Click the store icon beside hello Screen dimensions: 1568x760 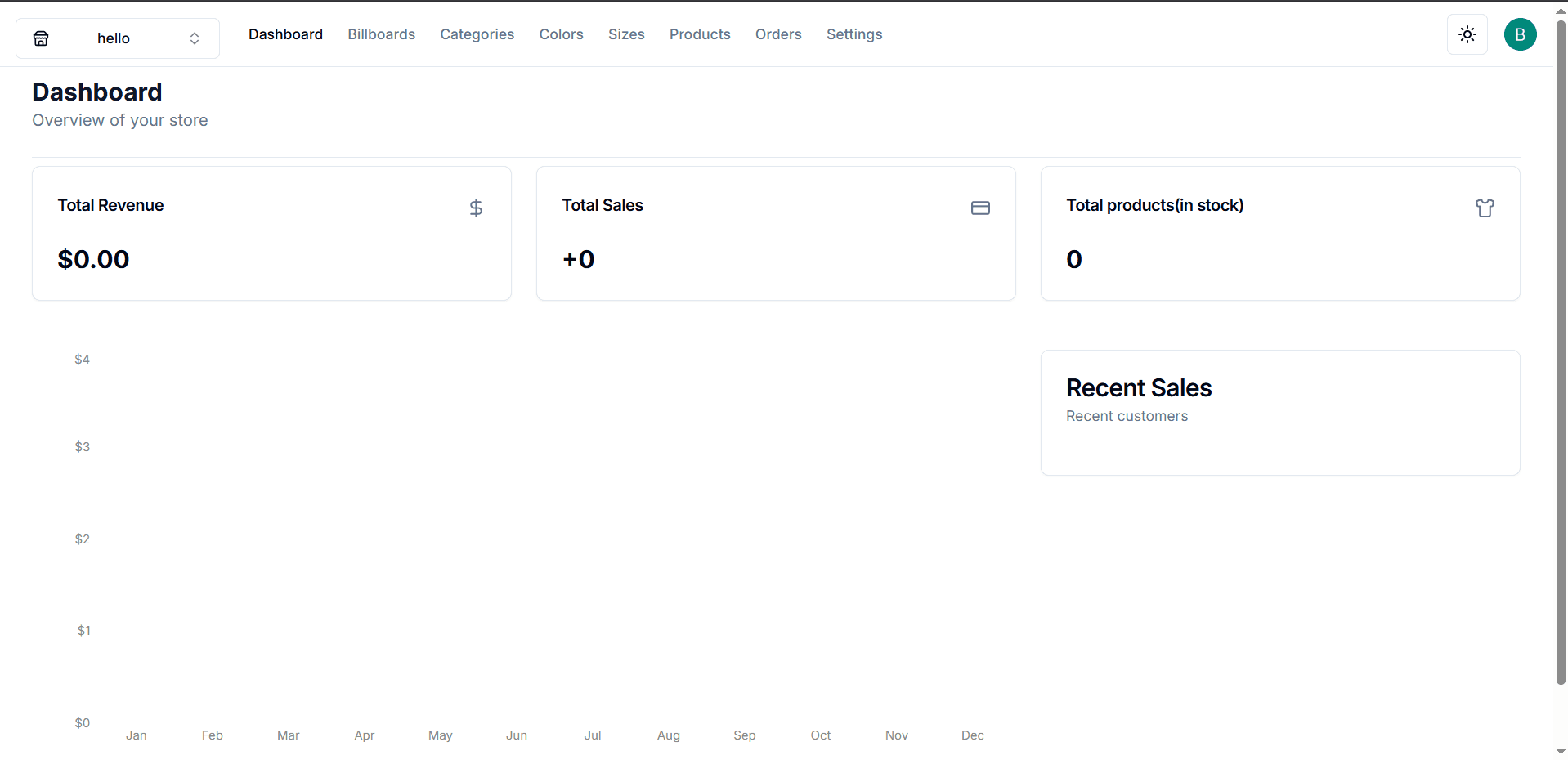[41, 38]
